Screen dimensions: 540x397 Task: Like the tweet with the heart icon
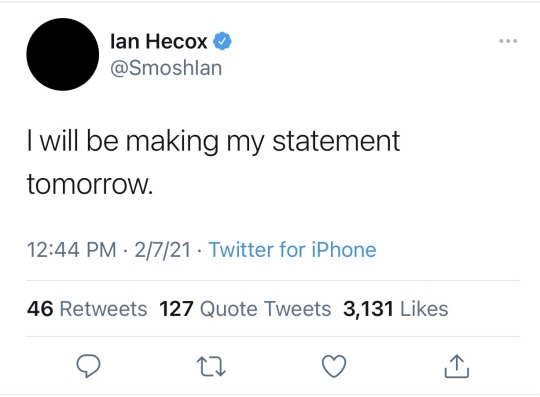pos(334,366)
